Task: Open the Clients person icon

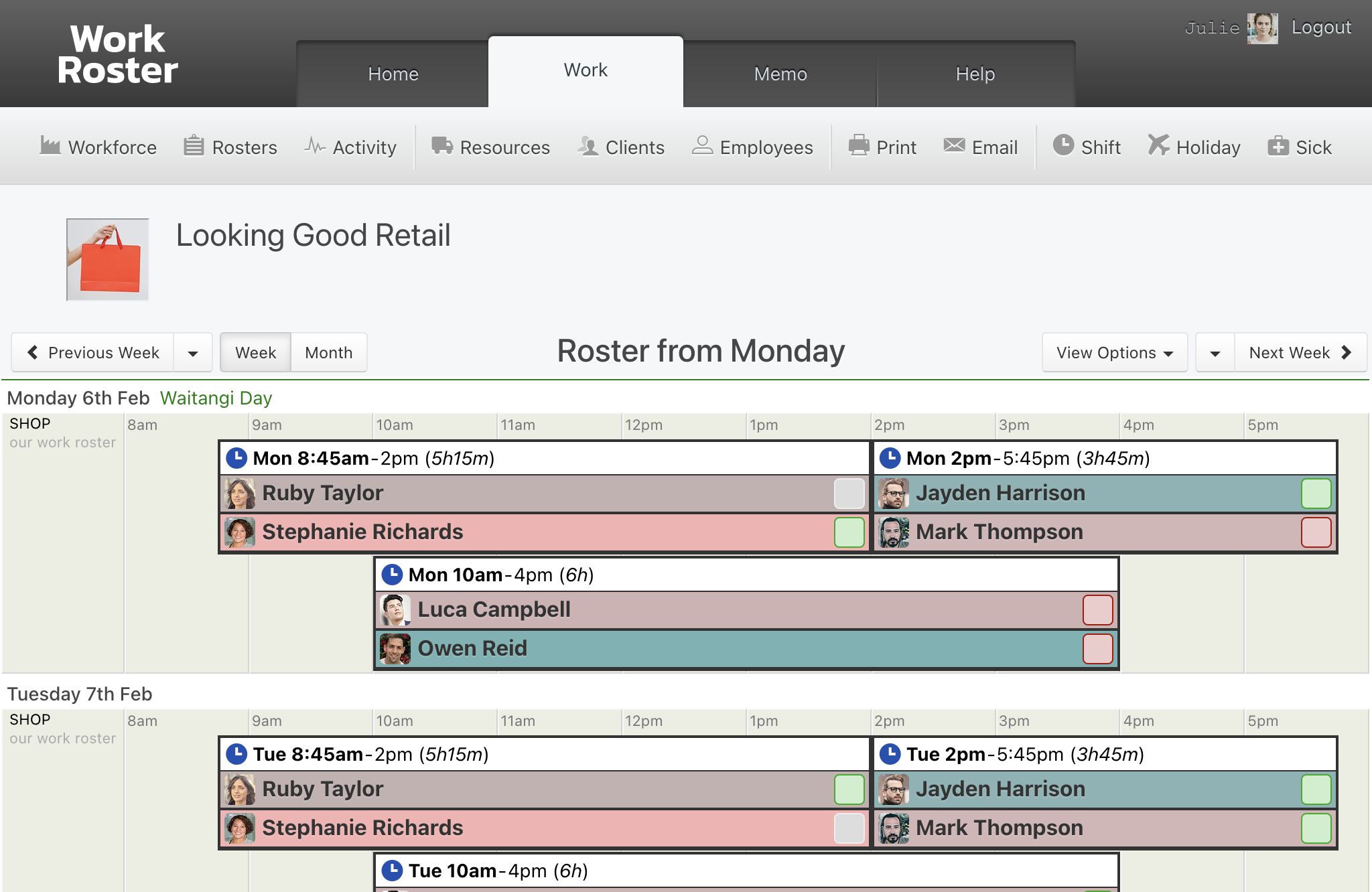Action: point(588,145)
